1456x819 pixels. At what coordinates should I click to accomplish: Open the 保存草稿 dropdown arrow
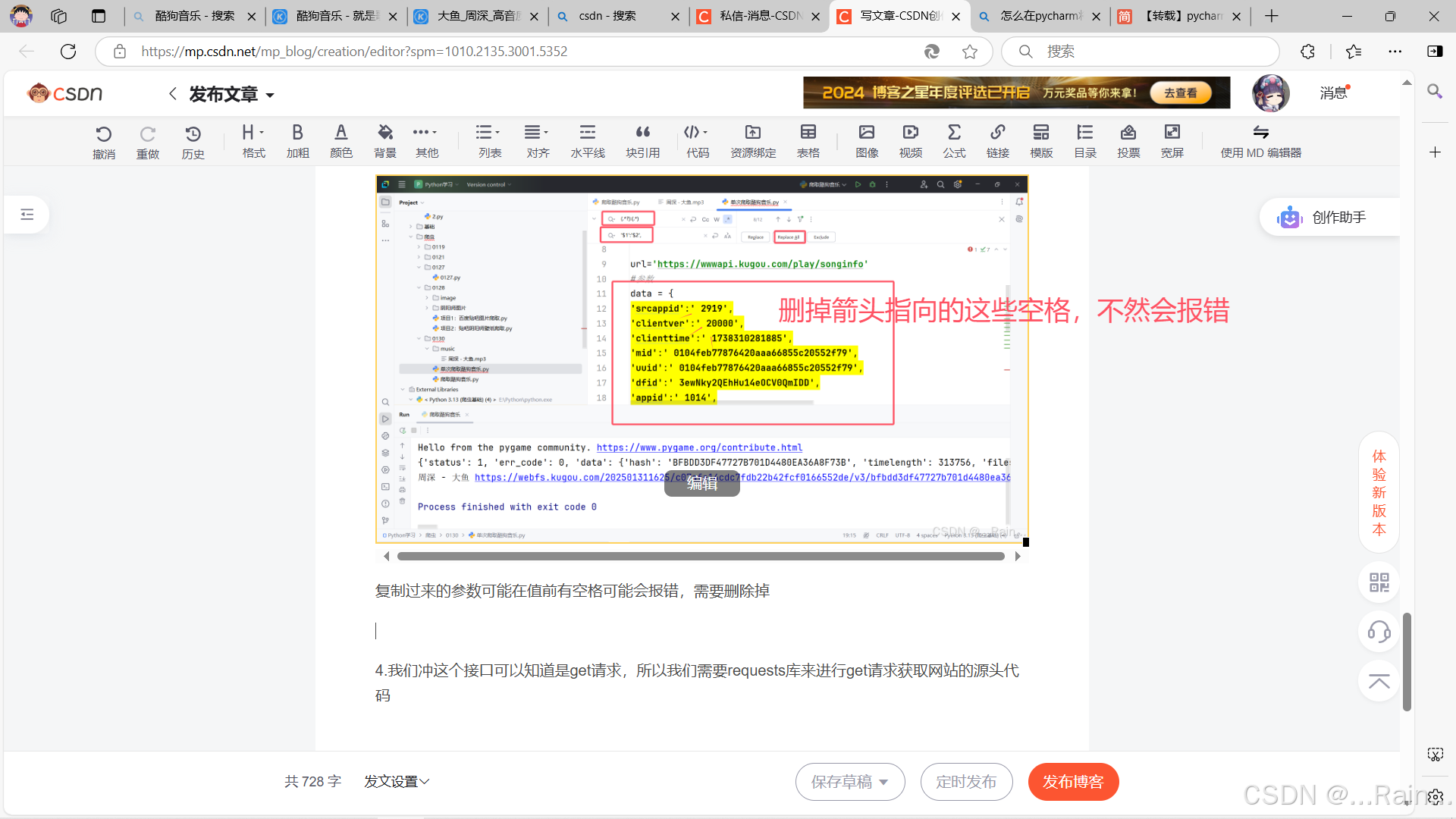tap(883, 782)
